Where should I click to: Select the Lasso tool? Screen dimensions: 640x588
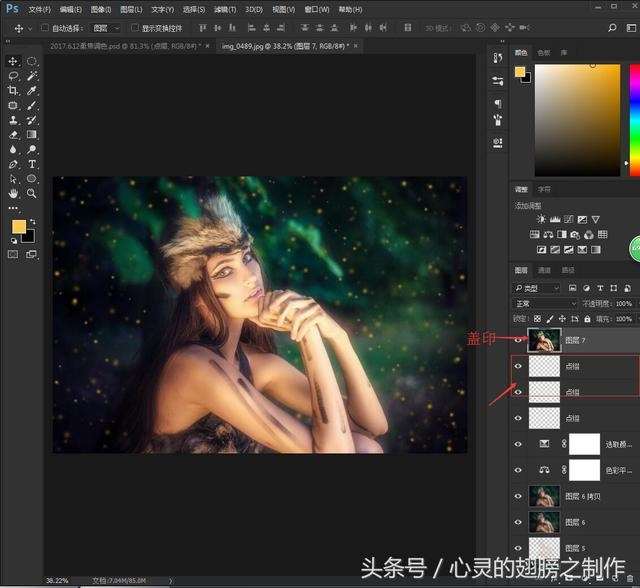[x=13, y=76]
